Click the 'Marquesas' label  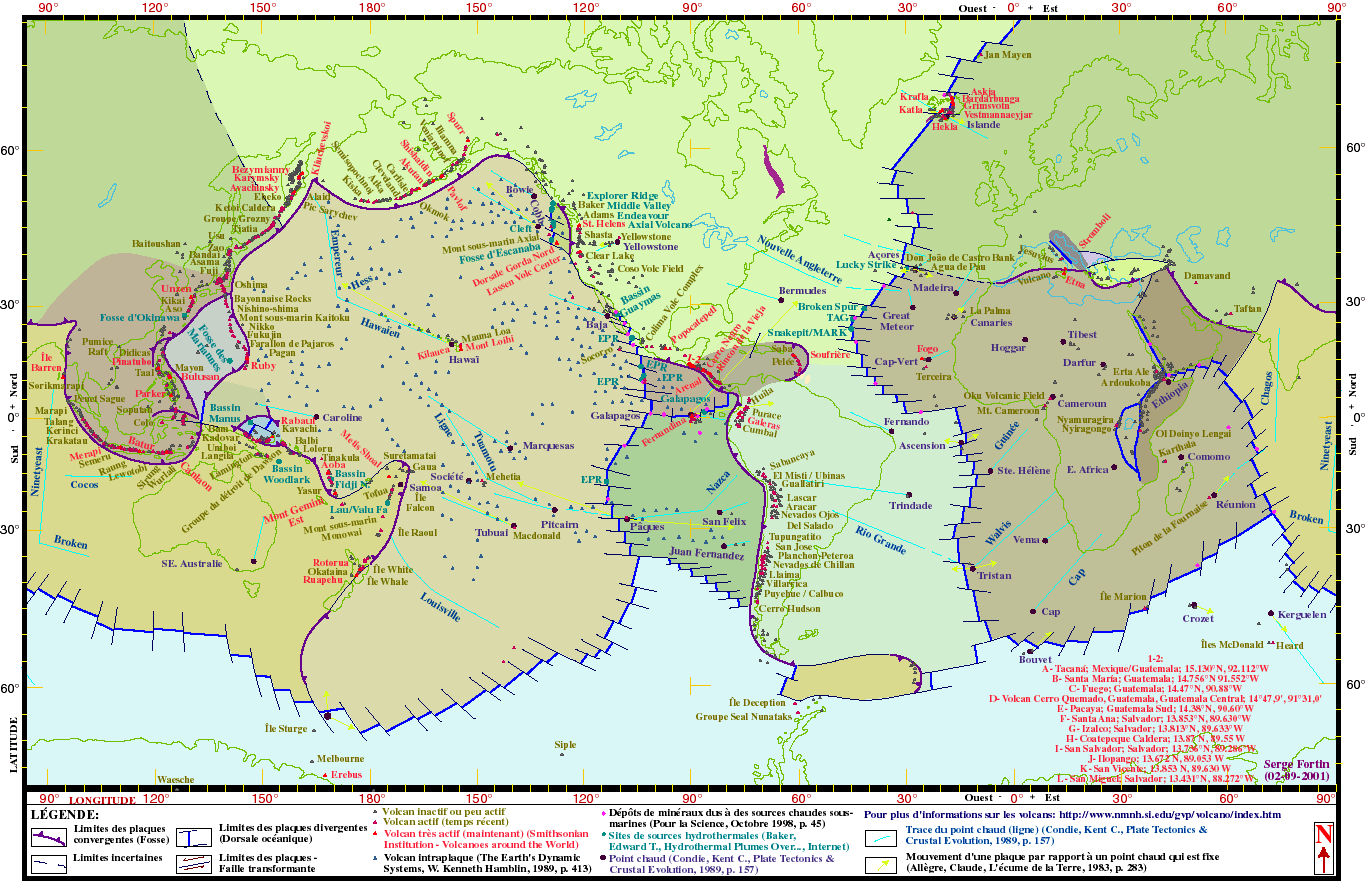549,446
